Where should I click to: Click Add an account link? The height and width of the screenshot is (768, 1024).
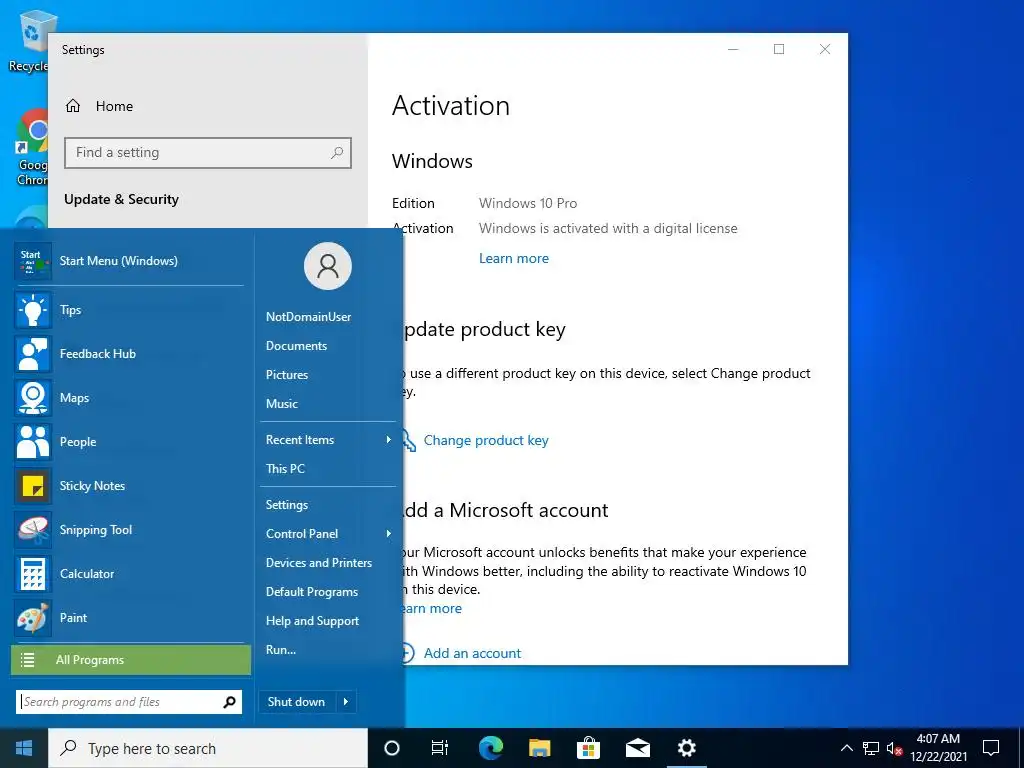tap(472, 653)
